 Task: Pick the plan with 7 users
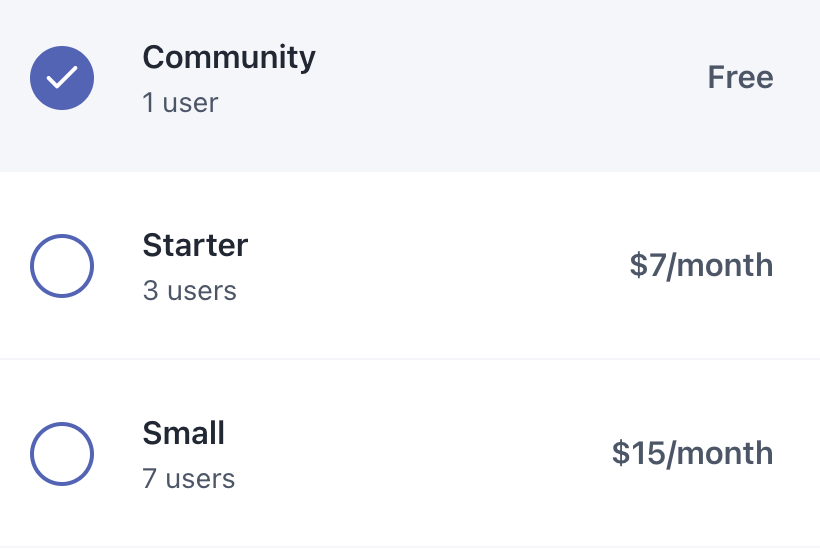coord(410,453)
